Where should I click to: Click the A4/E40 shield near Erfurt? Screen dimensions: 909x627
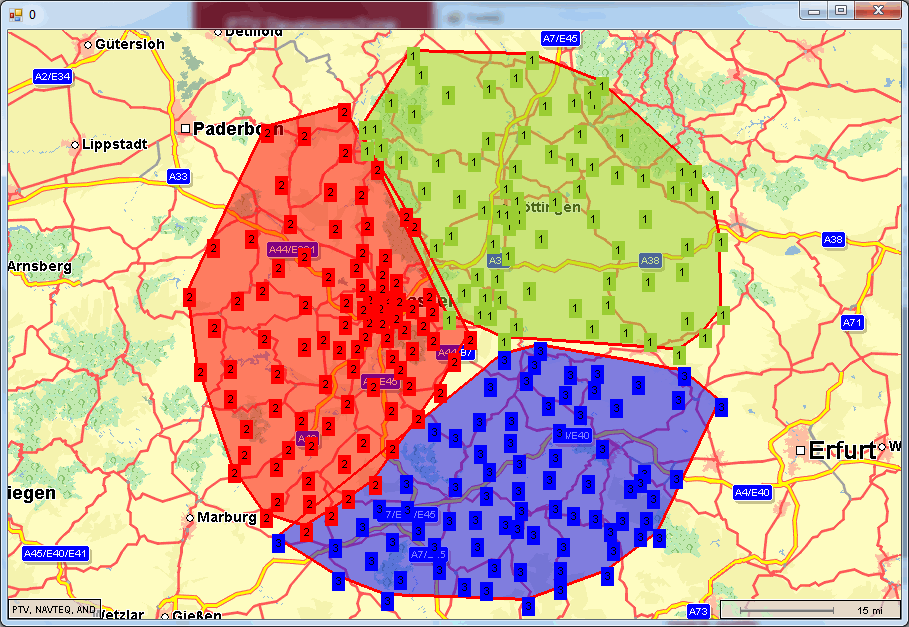pyautogui.click(x=752, y=492)
